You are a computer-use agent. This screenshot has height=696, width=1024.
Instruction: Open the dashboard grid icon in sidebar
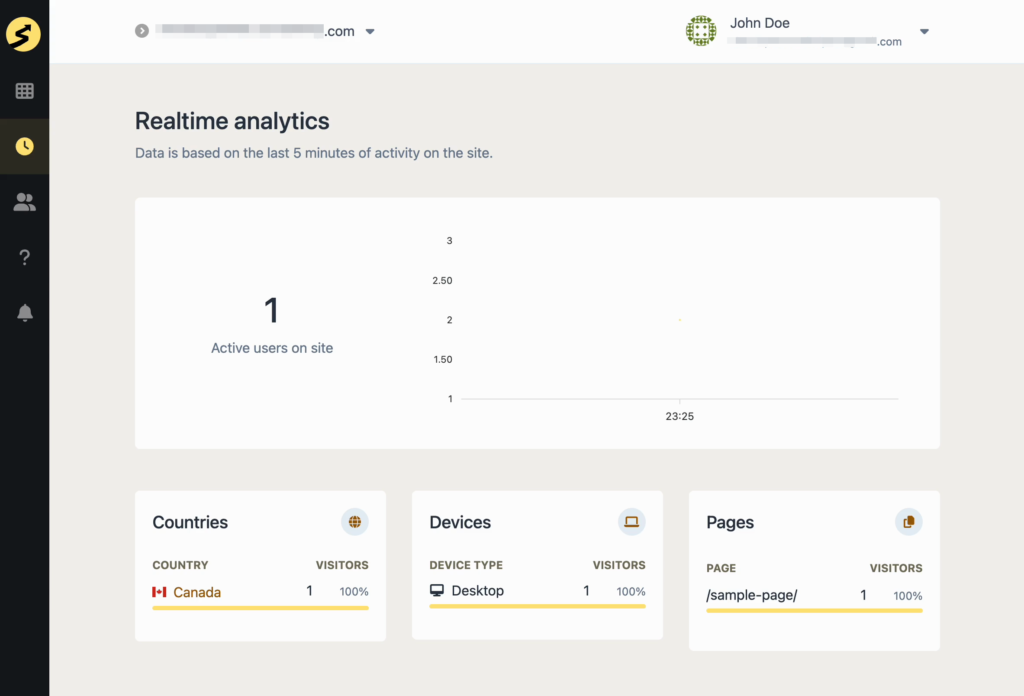(x=25, y=91)
